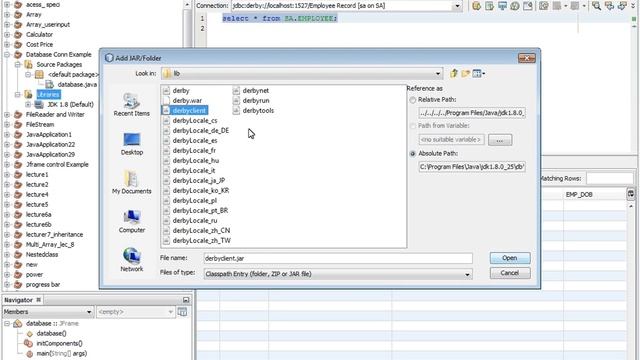
Task: Collapse Source Packages node
Action: point(18,64)
